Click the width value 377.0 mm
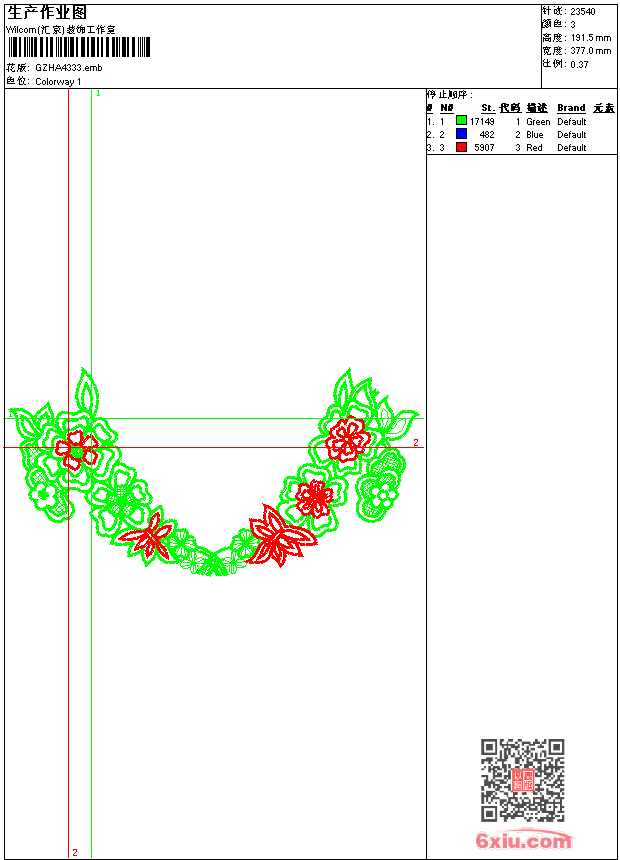This screenshot has height=860, width=620. (x=590, y=51)
